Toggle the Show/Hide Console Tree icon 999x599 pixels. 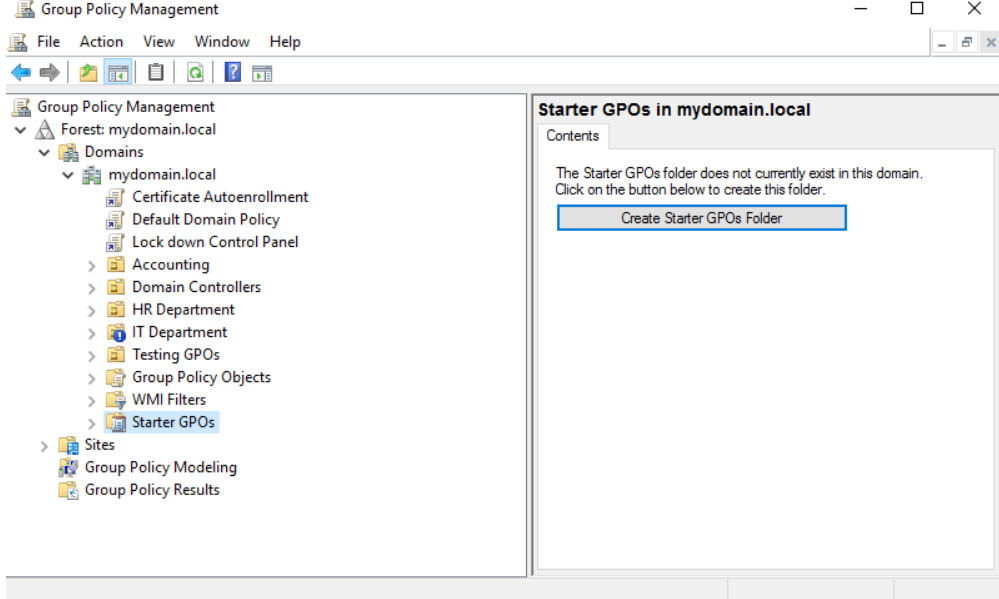pos(117,72)
